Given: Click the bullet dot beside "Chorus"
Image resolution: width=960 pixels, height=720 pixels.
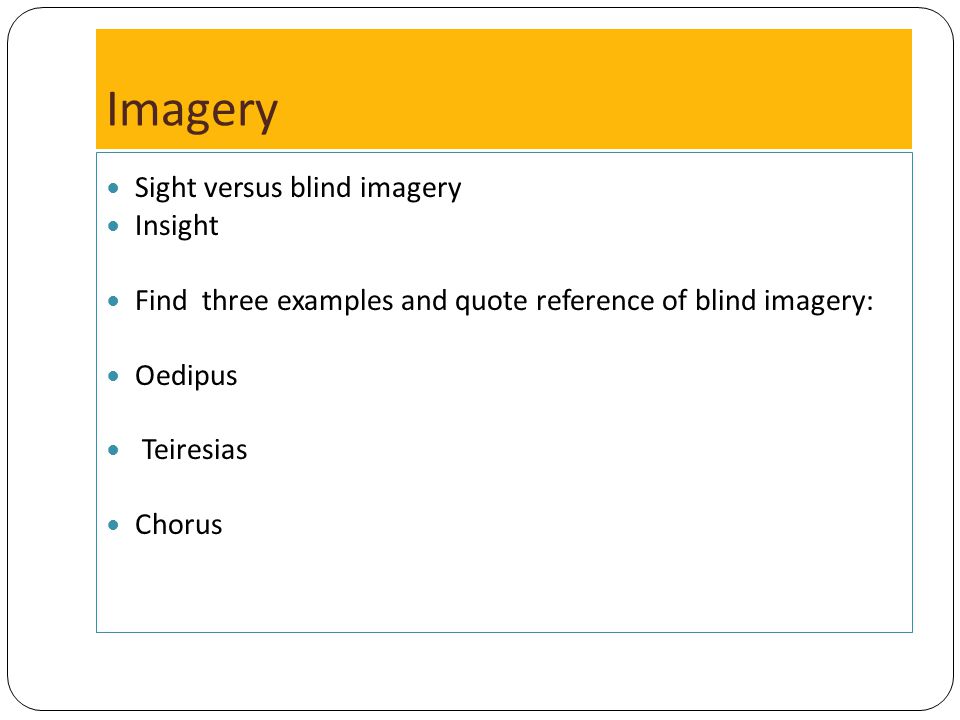Looking at the screenshot, I should [113, 525].
